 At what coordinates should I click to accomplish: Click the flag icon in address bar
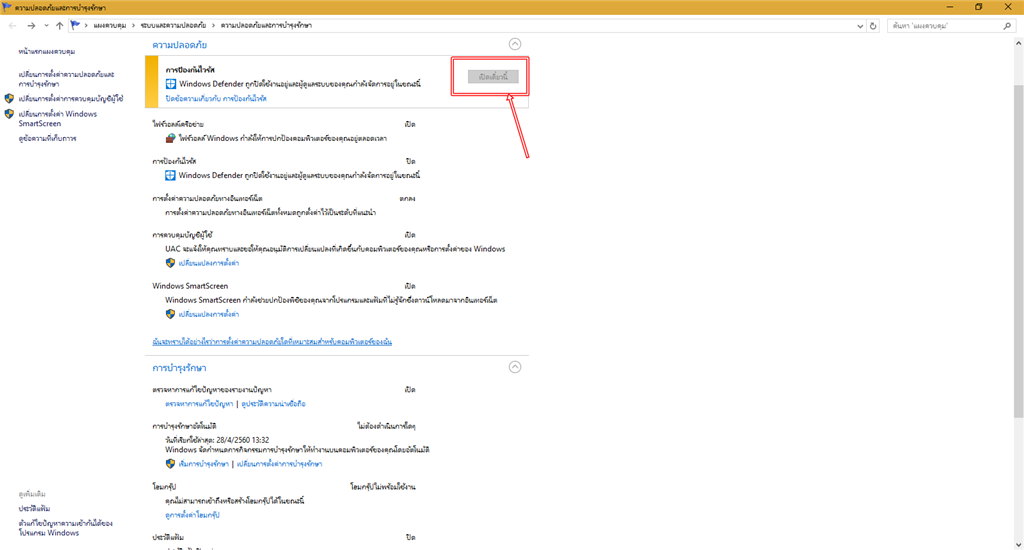(75, 25)
